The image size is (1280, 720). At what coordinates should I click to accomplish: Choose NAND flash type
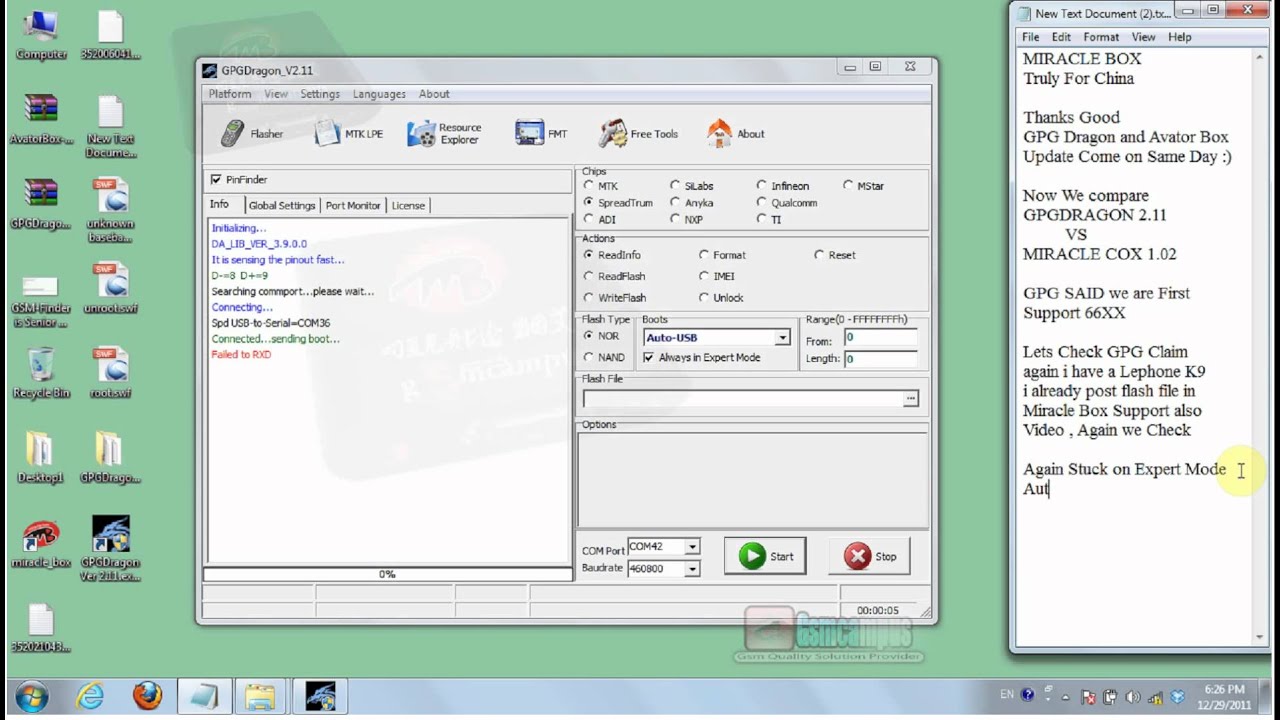tap(589, 358)
